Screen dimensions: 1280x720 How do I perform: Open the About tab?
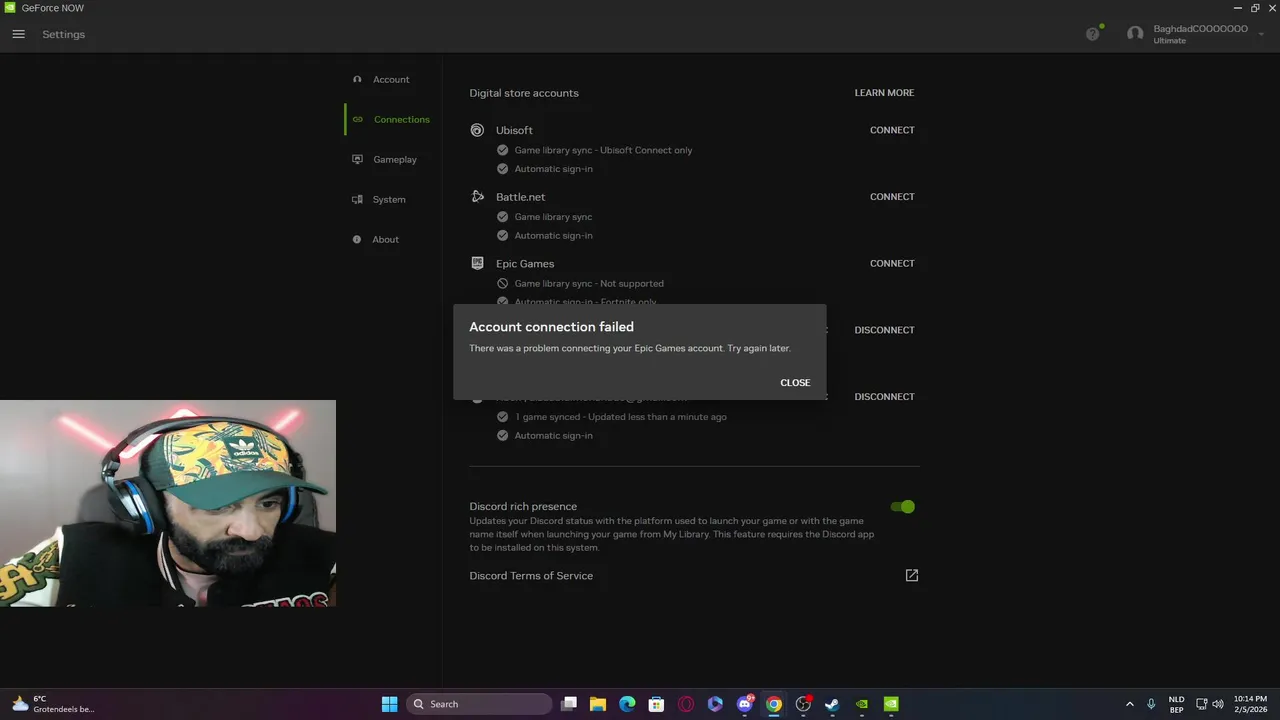pos(376,239)
